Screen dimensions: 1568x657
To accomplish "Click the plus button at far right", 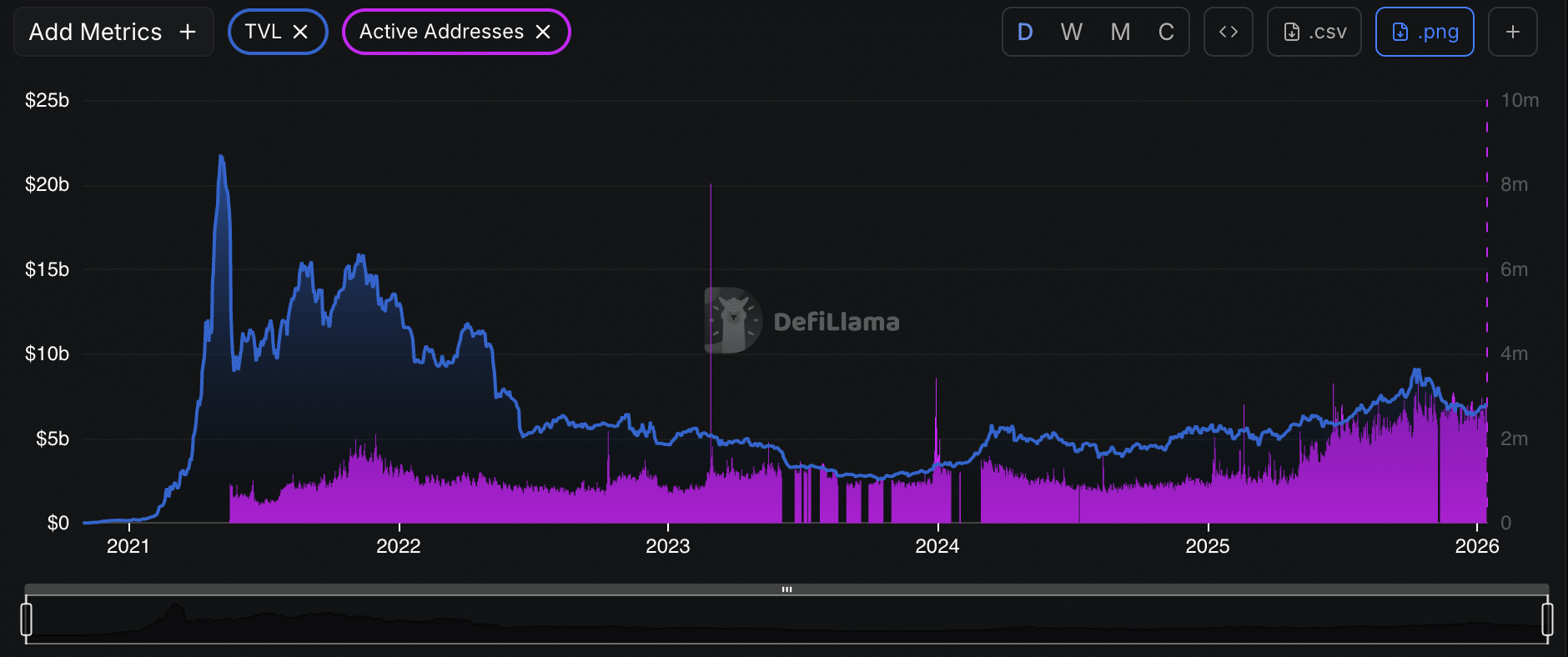I will 1512,32.
